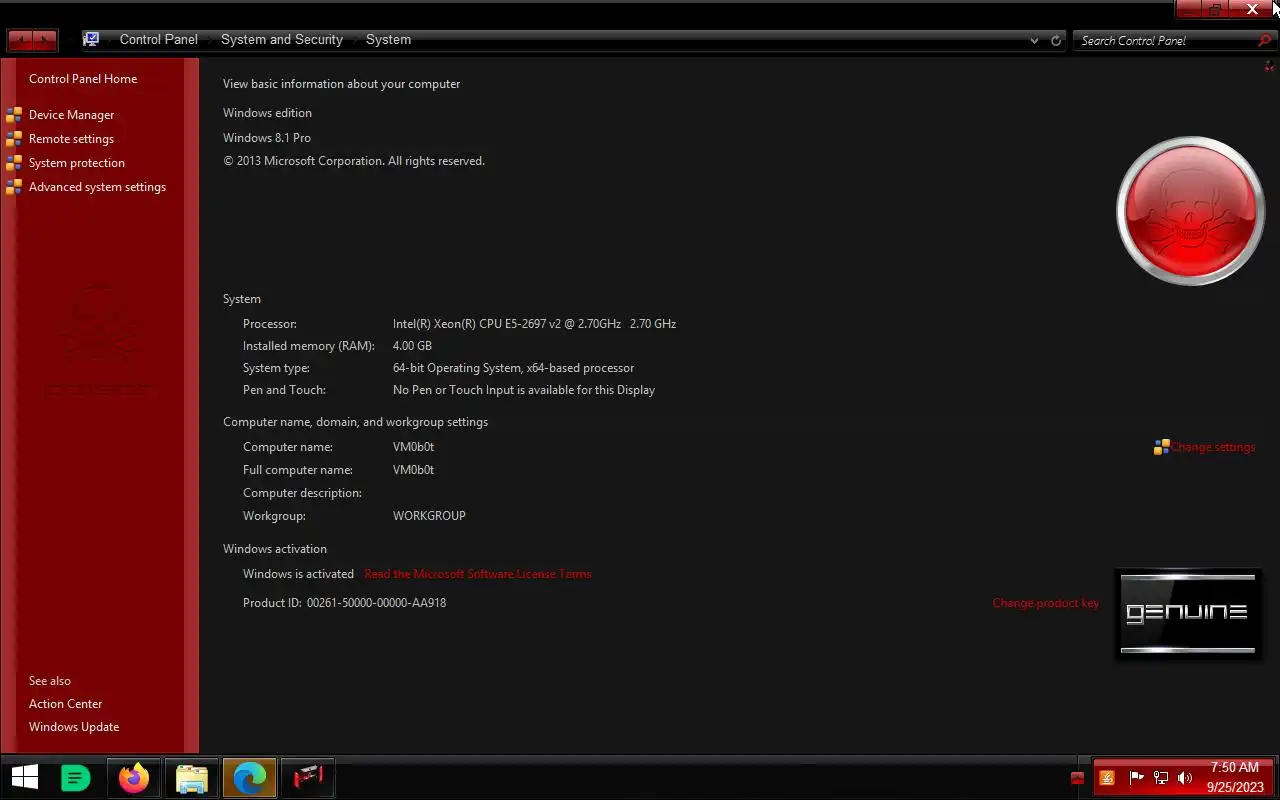
Task: Open Action Center under See also
Action: 65,704
